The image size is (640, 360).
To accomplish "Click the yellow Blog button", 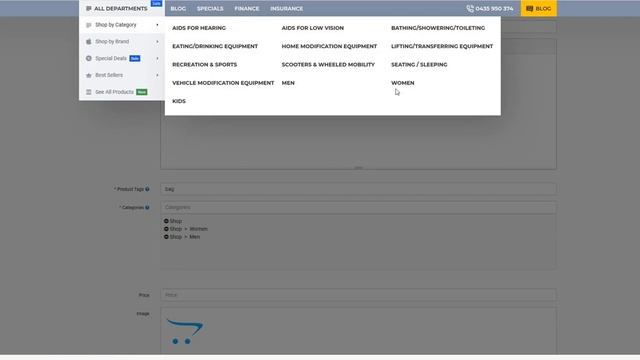I will pyautogui.click(x=538, y=8).
